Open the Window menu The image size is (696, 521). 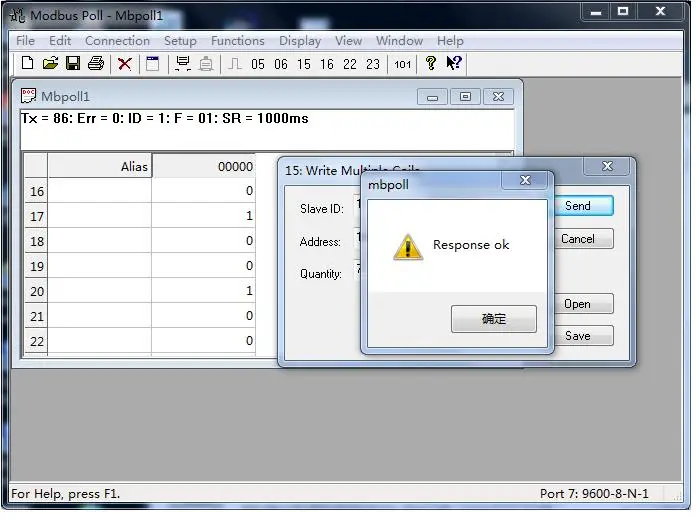pos(399,41)
